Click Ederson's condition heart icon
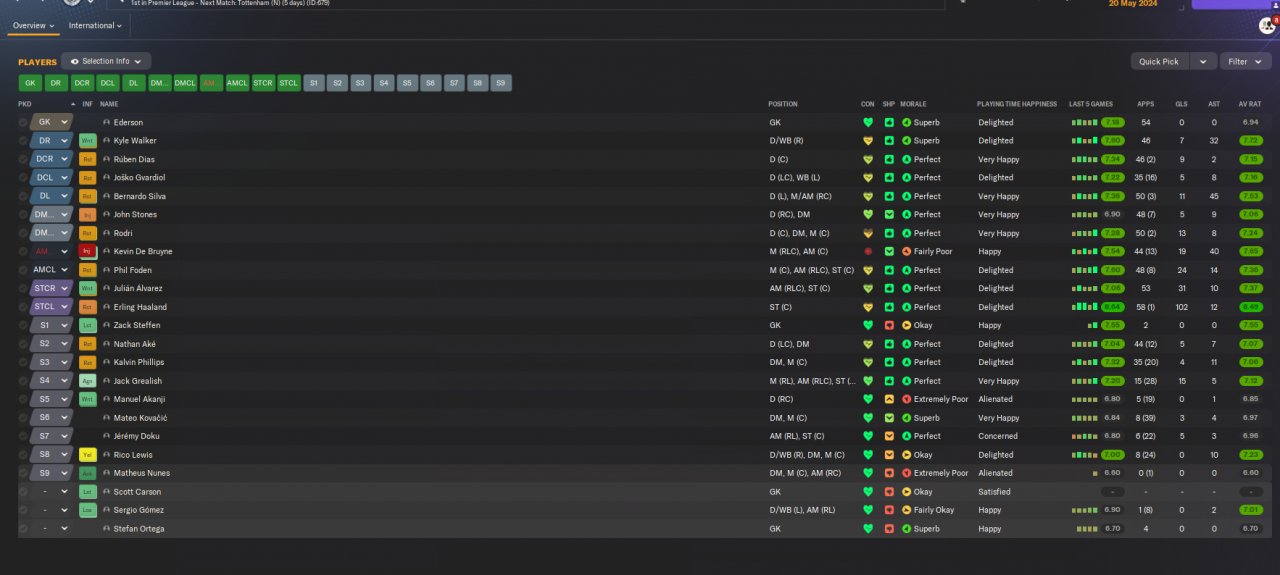Image resolution: width=1280 pixels, height=575 pixels. point(868,123)
